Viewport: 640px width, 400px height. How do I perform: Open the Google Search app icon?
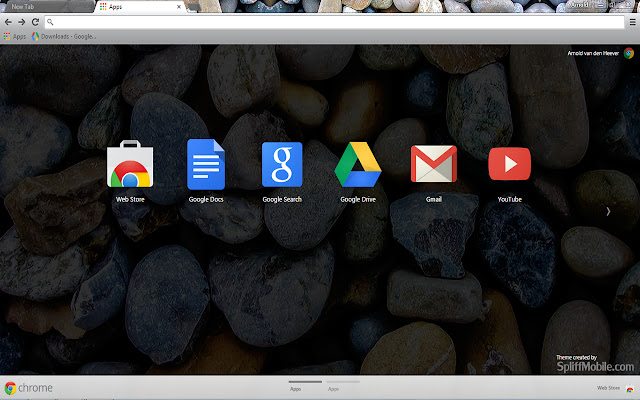[x=282, y=164]
